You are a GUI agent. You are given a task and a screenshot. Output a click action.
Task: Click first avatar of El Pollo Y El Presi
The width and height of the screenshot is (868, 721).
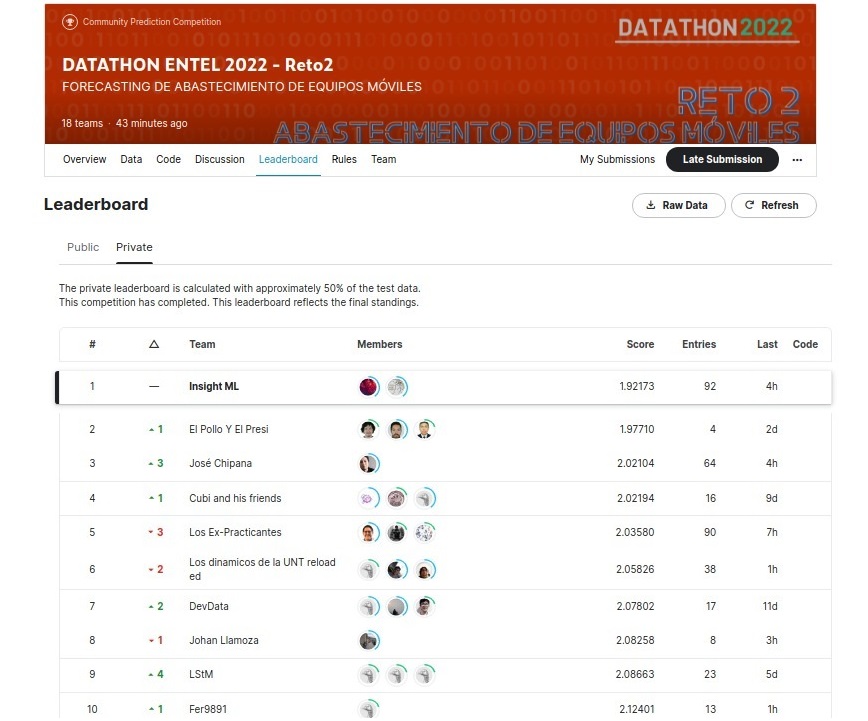[369, 430]
